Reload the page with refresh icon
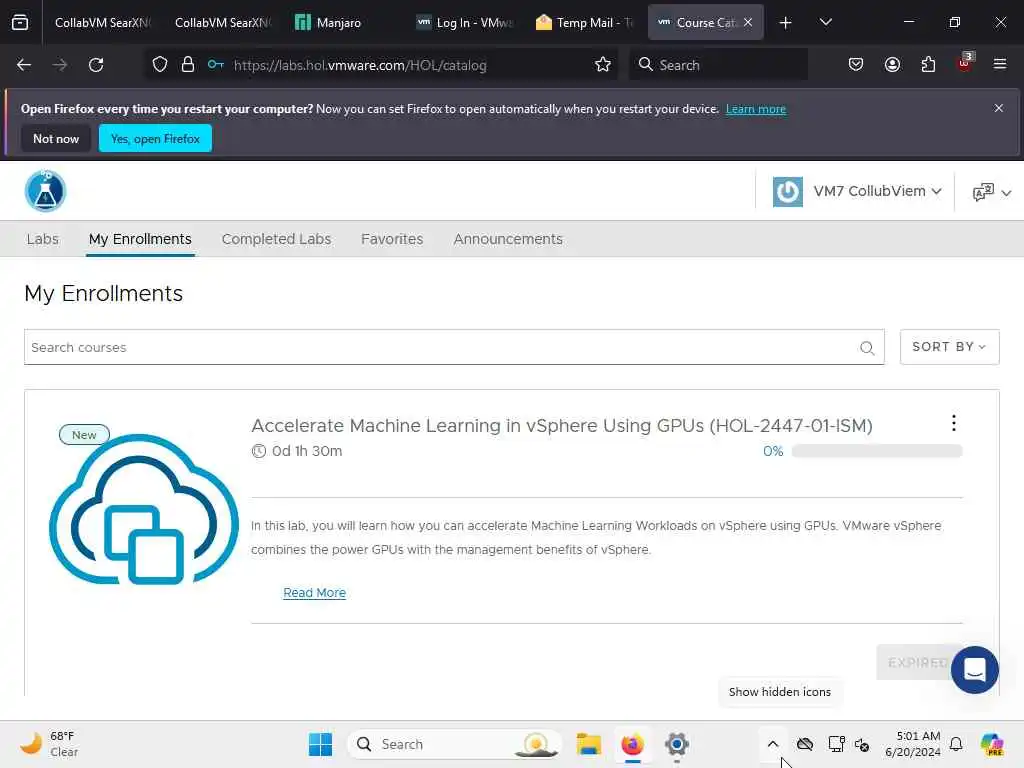This screenshot has width=1024, height=768. tap(96, 65)
